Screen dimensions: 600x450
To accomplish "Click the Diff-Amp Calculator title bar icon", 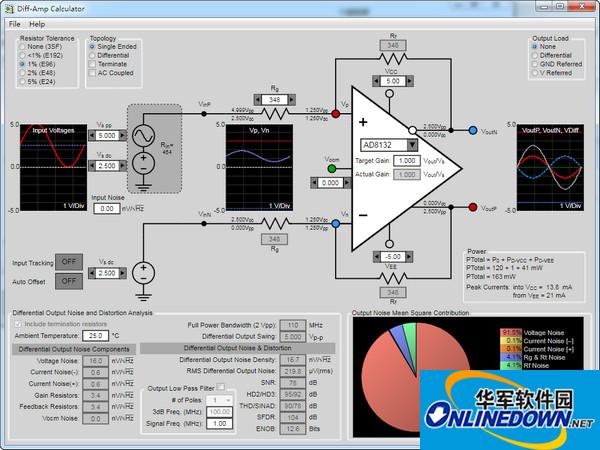I will [9, 8].
